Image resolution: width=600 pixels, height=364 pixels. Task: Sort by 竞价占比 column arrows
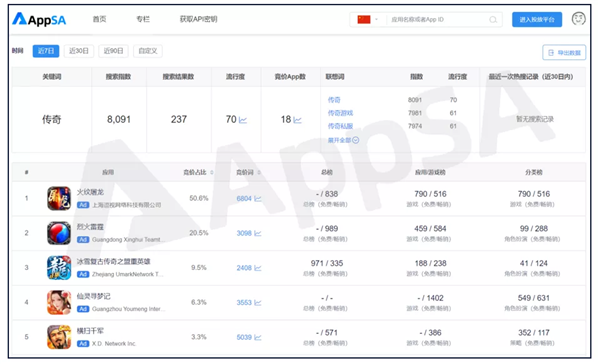point(212,173)
